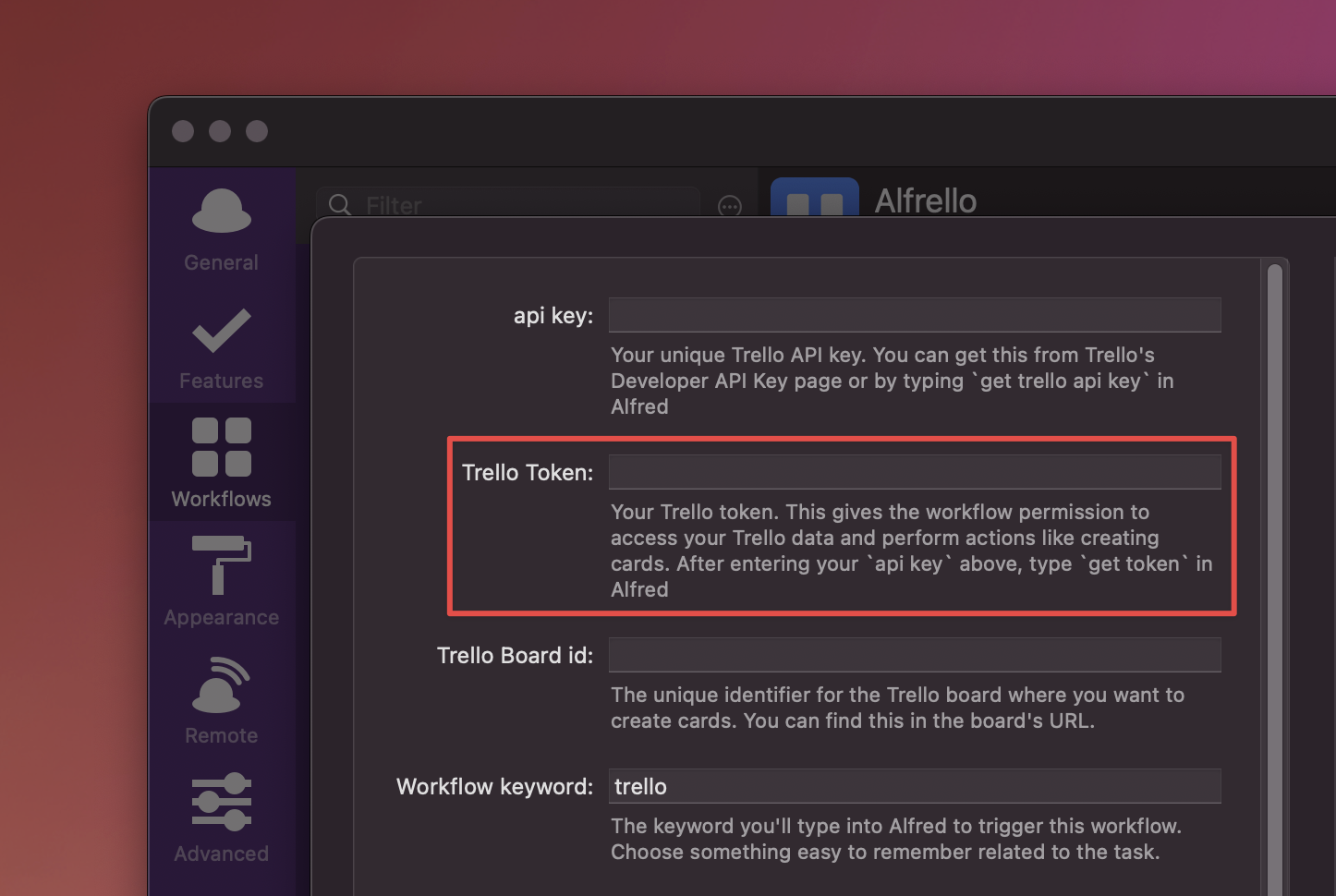Open the Remote preferences section
Viewport: 1336px width, 896px height.
click(x=222, y=700)
